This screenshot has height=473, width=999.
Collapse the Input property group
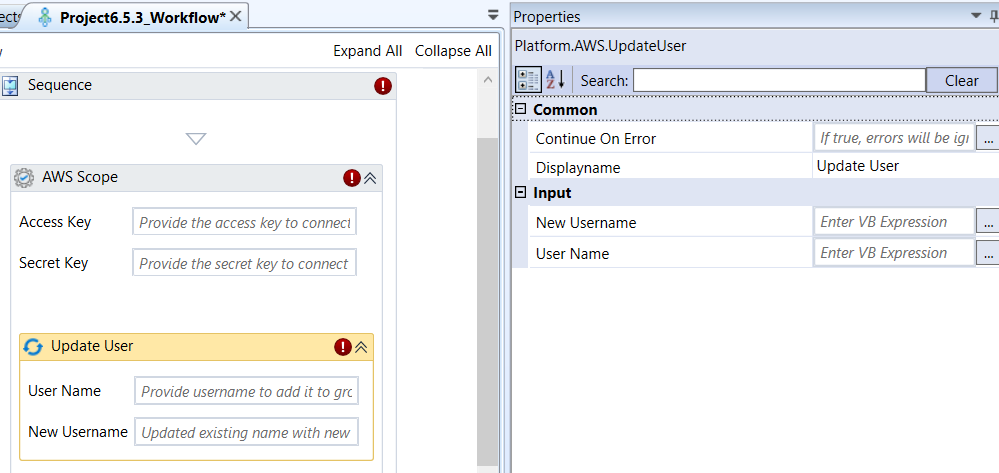[x=521, y=192]
